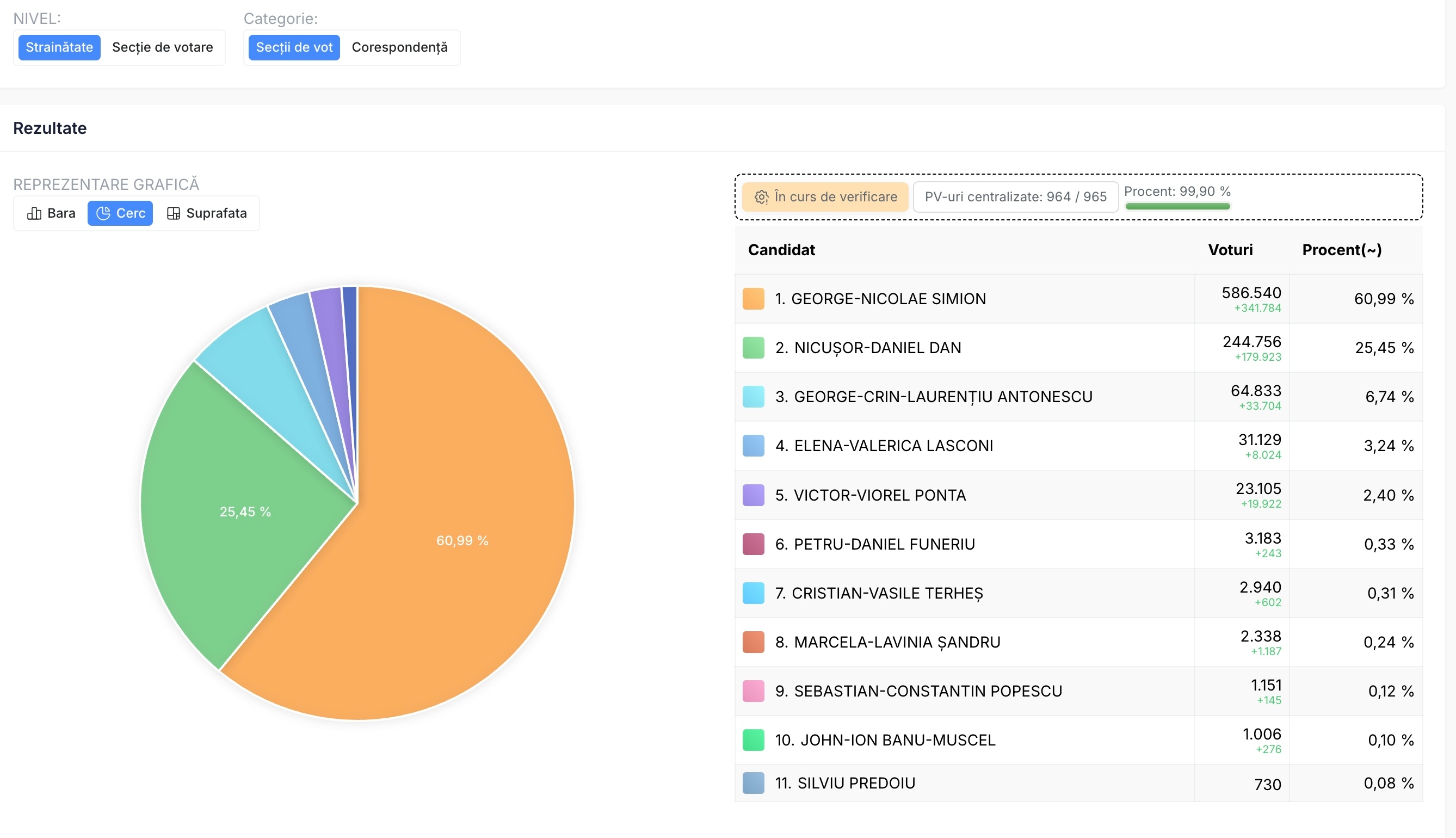Viewport: 1456px width, 838px height.
Task: Click green swatch for Nicușor-Daniel Dan
Action: (754, 348)
